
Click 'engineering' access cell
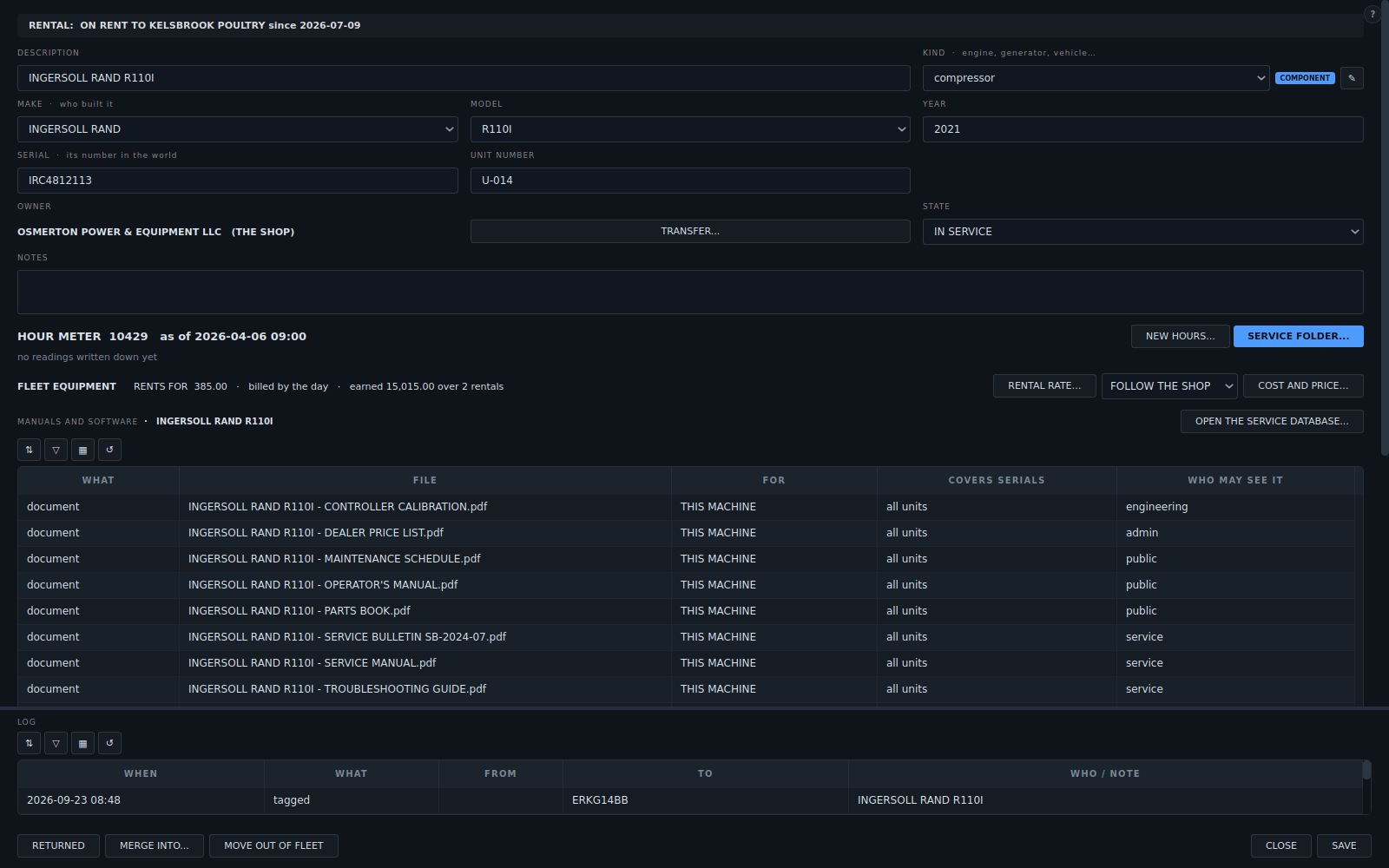click(1235, 507)
